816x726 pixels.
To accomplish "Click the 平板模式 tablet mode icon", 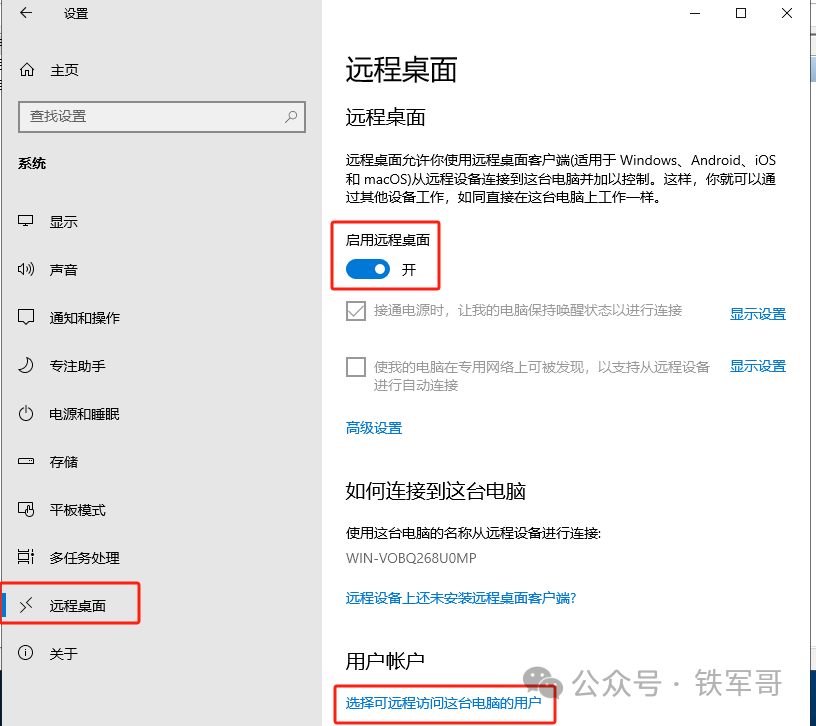I will coord(24,509).
